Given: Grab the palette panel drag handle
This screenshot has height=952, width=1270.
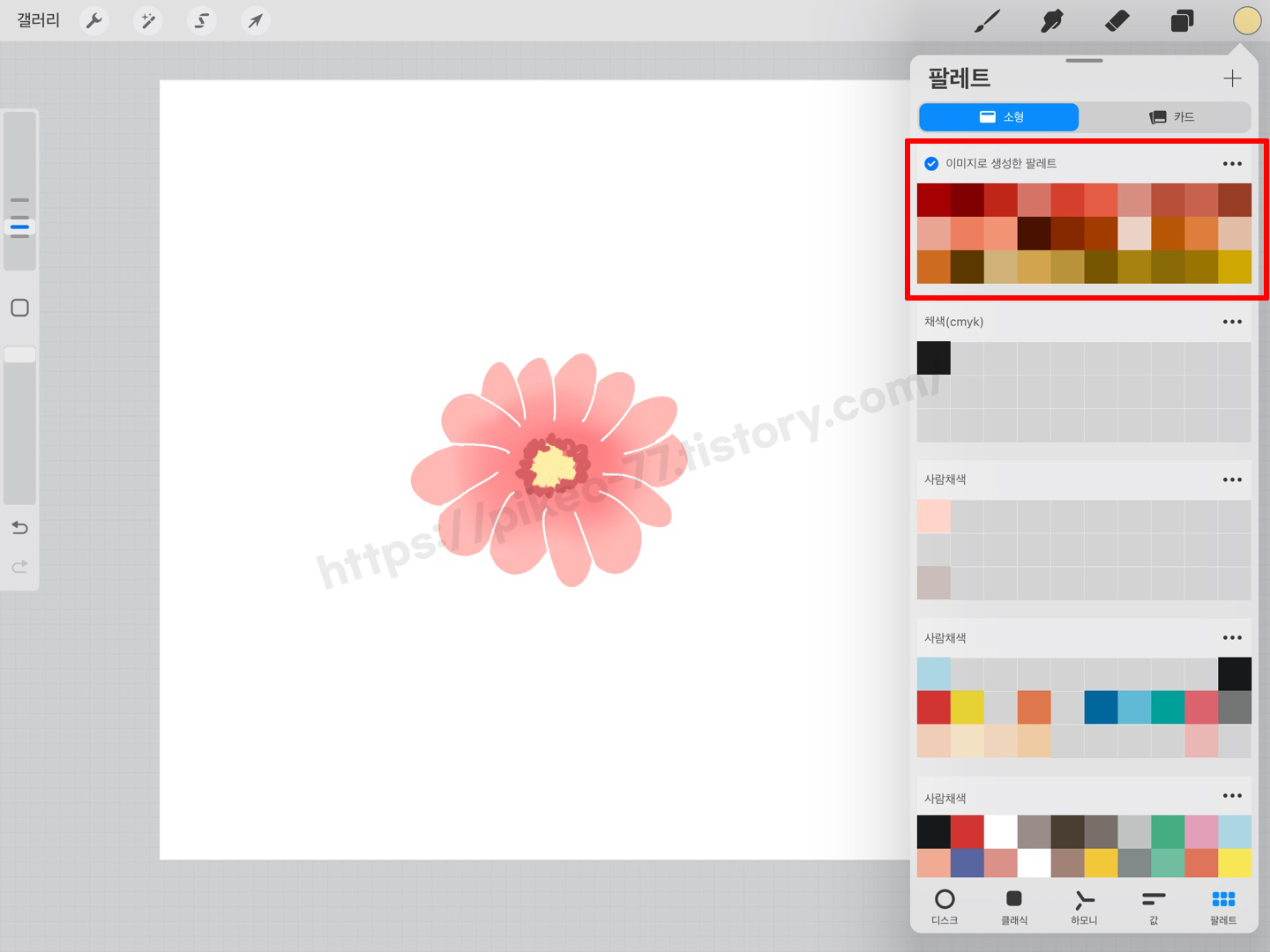Looking at the screenshot, I should (1084, 61).
